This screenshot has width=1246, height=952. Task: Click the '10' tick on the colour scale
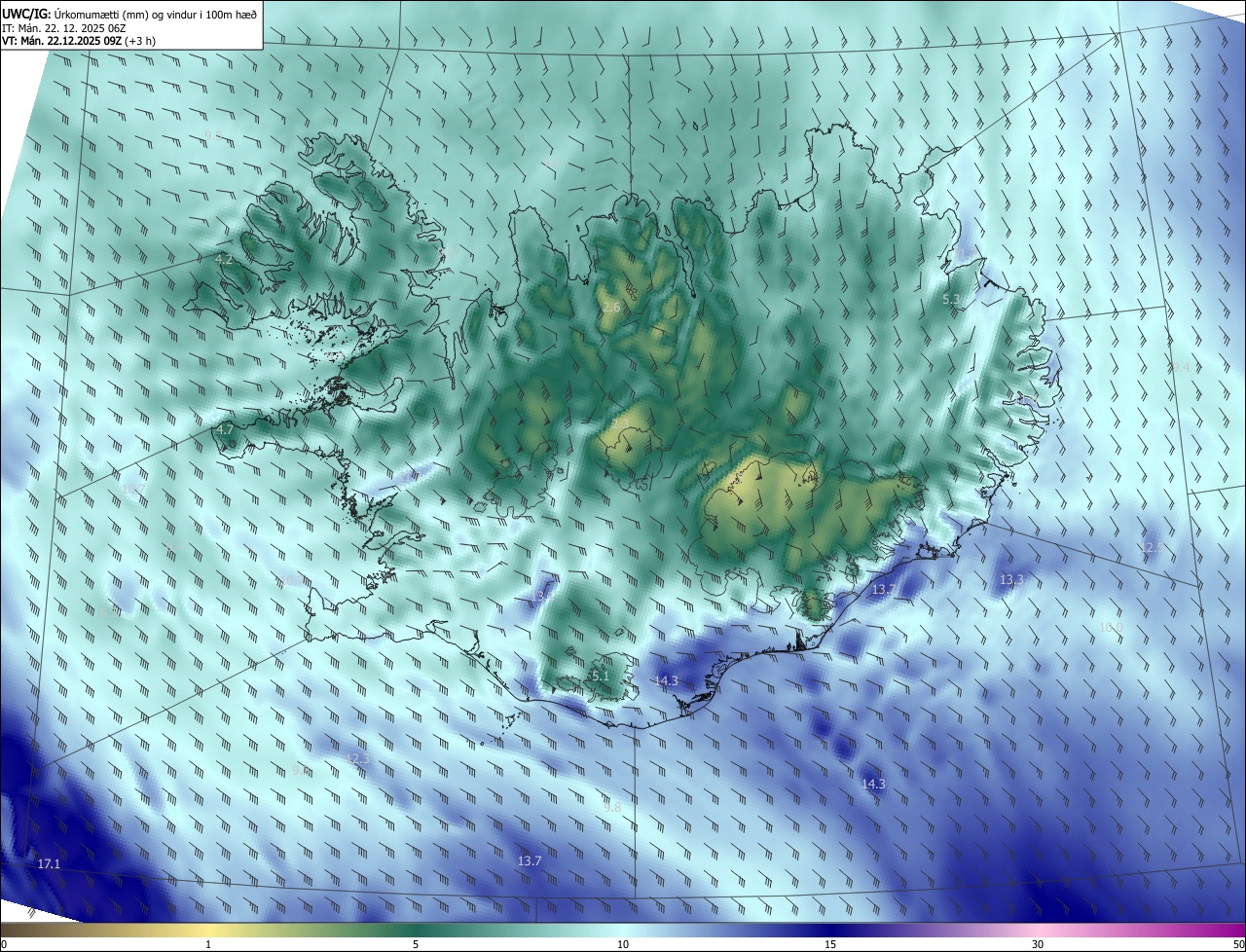click(x=623, y=944)
